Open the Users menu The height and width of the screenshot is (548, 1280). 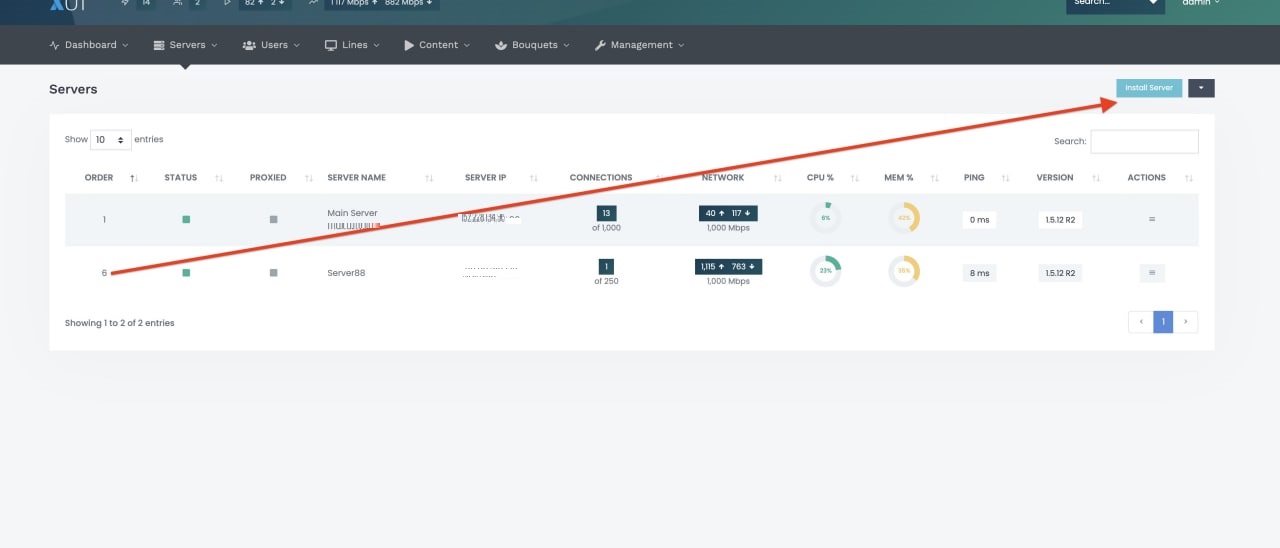click(x=271, y=45)
